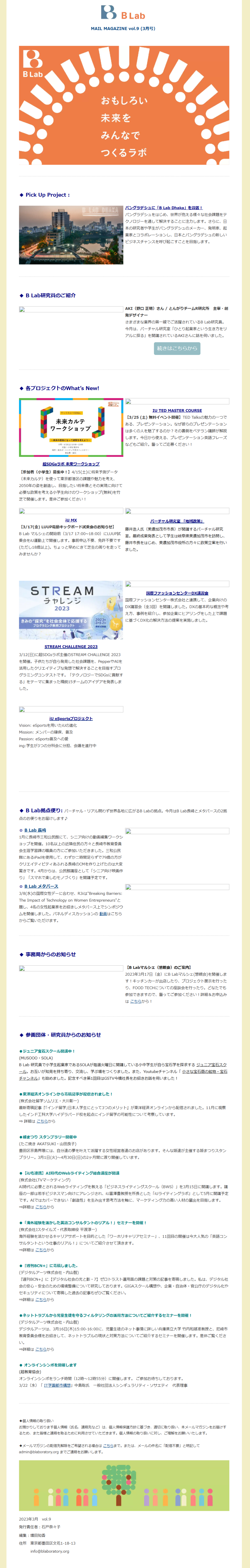Click the image placeholder above iU MX
The image size is (250, 1568).
(x=71, y=511)
